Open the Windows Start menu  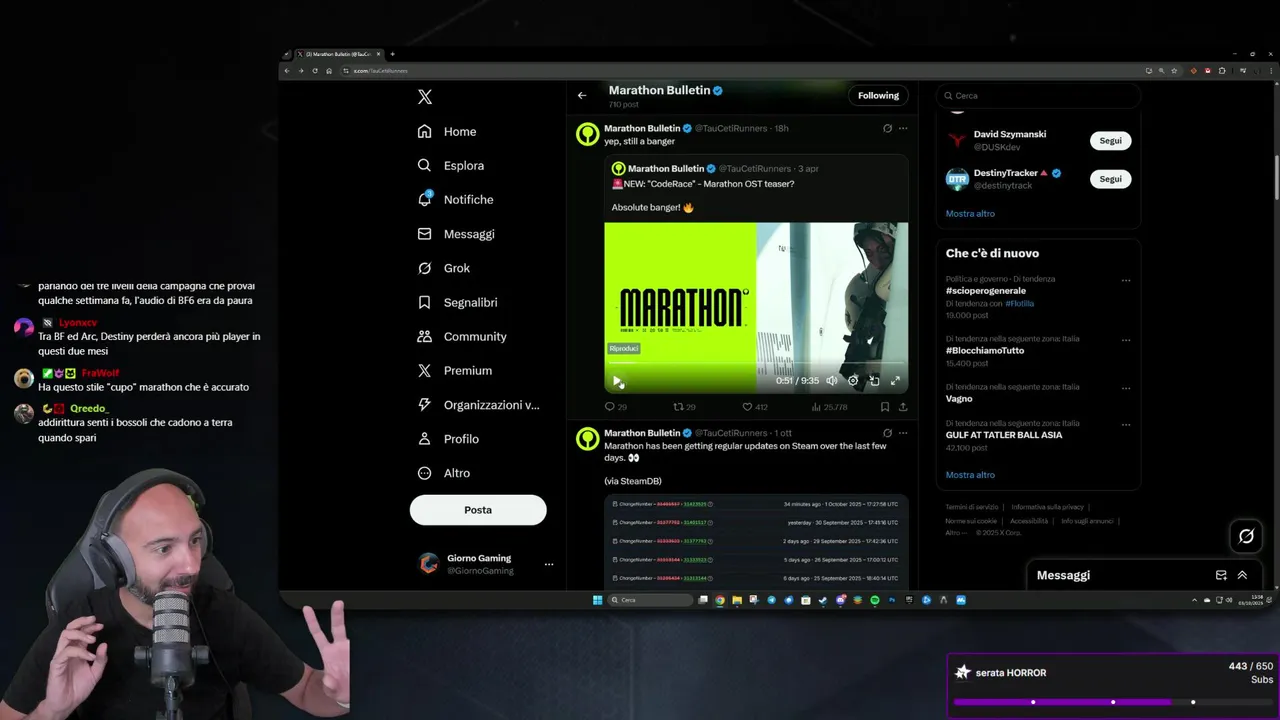click(x=598, y=600)
